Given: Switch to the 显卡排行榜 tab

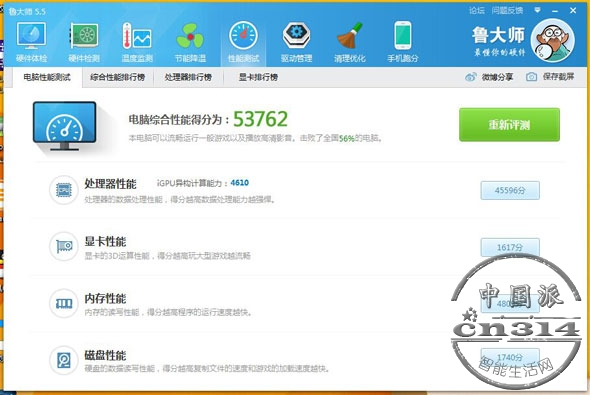Looking at the screenshot, I should (258, 77).
